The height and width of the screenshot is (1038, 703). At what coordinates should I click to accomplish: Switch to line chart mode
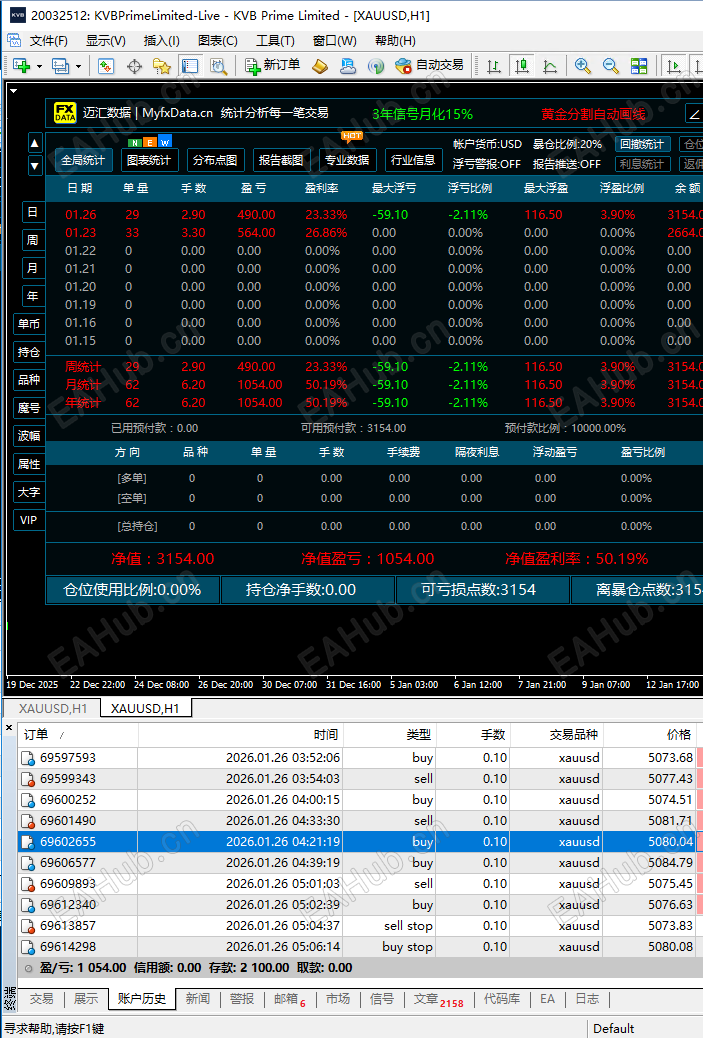click(x=550, y=66)
